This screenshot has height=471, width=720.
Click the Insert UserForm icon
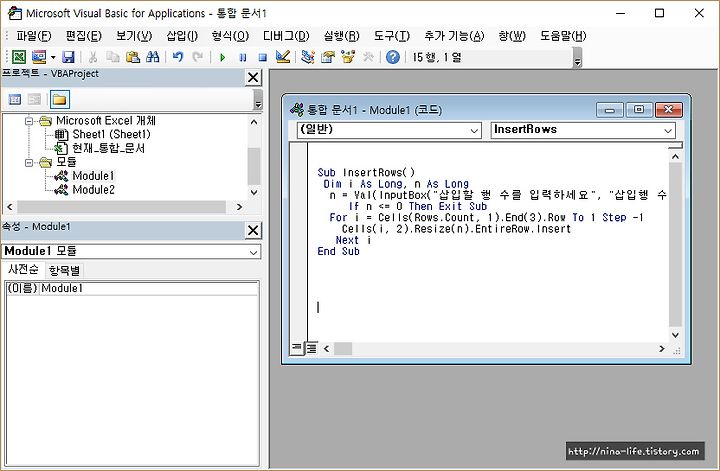pyautogui.click(x=39, y=57)
